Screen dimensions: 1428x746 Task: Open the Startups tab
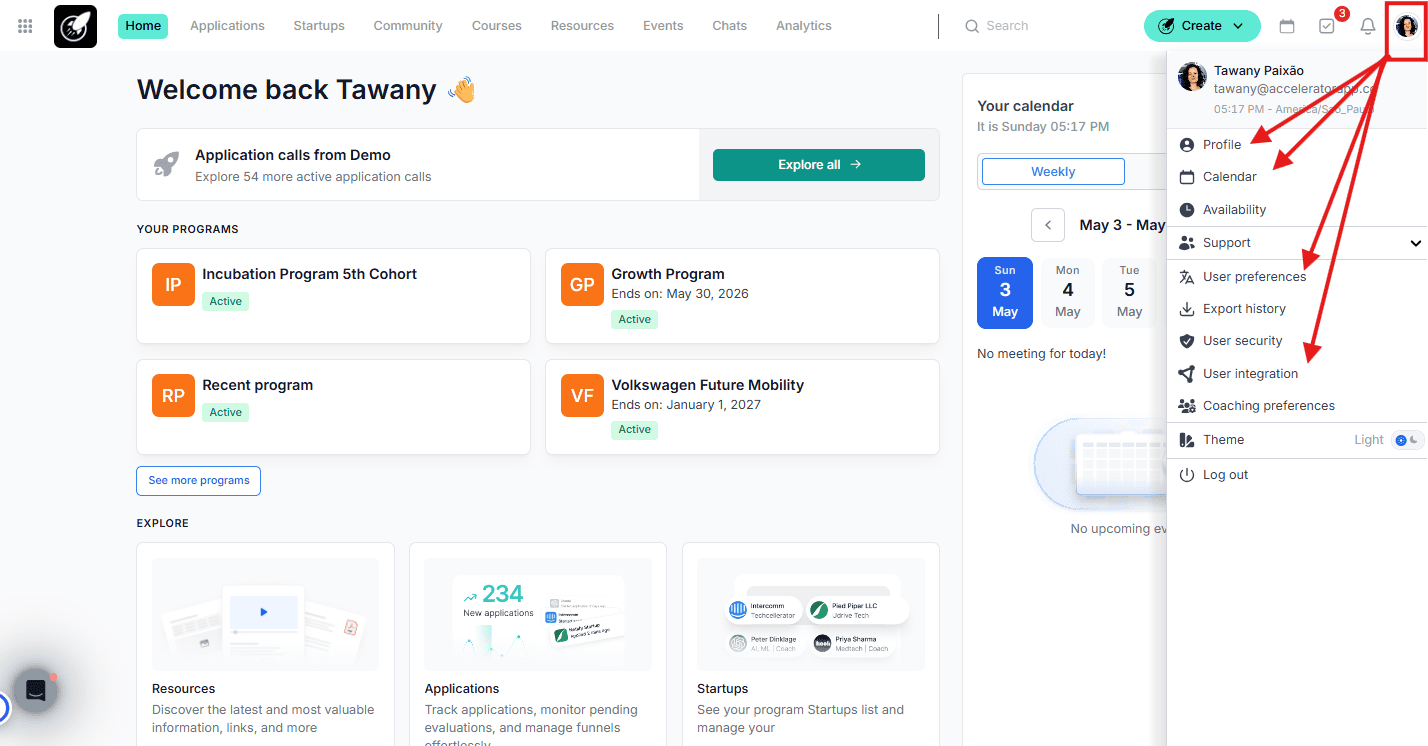coord(319,26)
